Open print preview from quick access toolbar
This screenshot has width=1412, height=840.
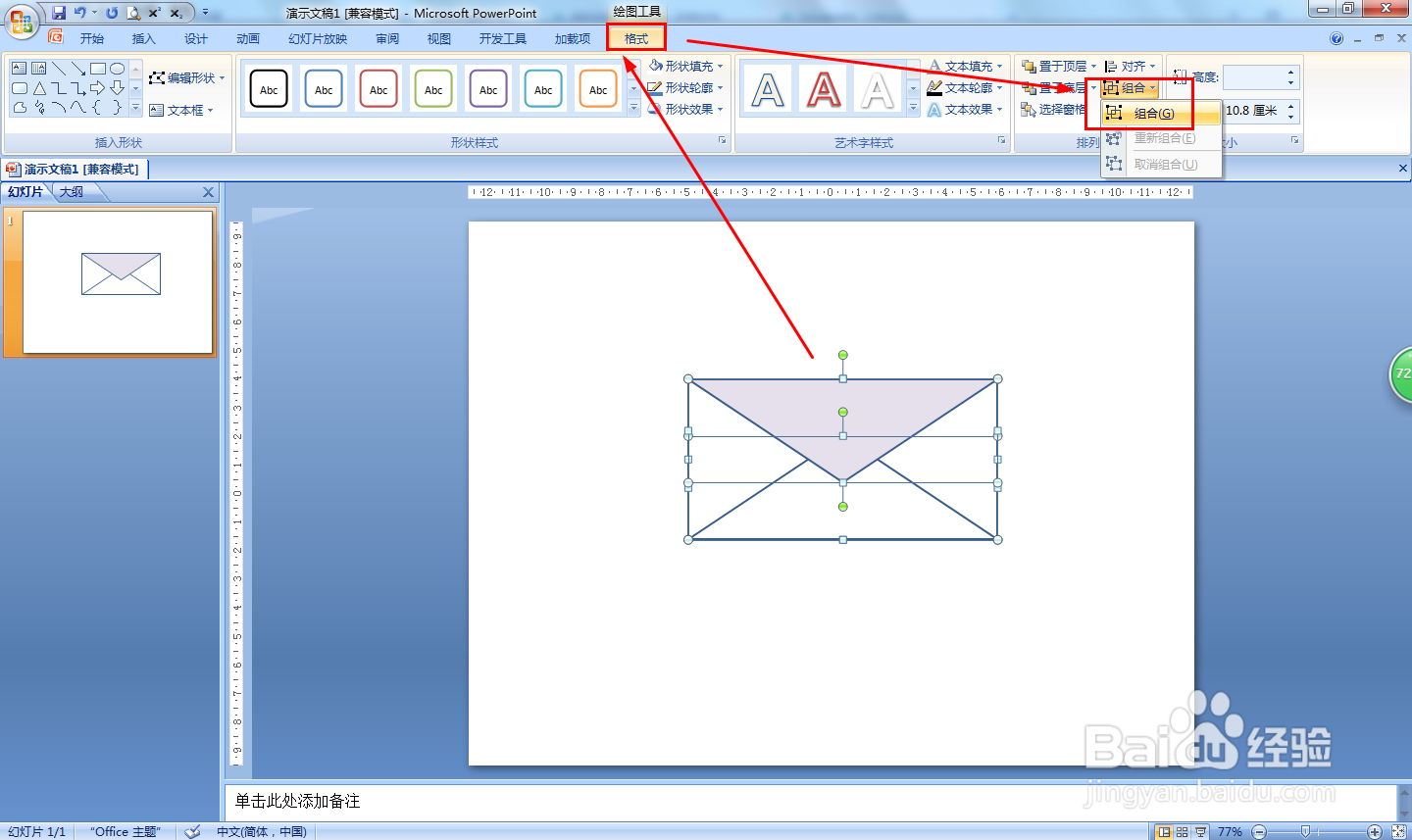click(133, 13)
